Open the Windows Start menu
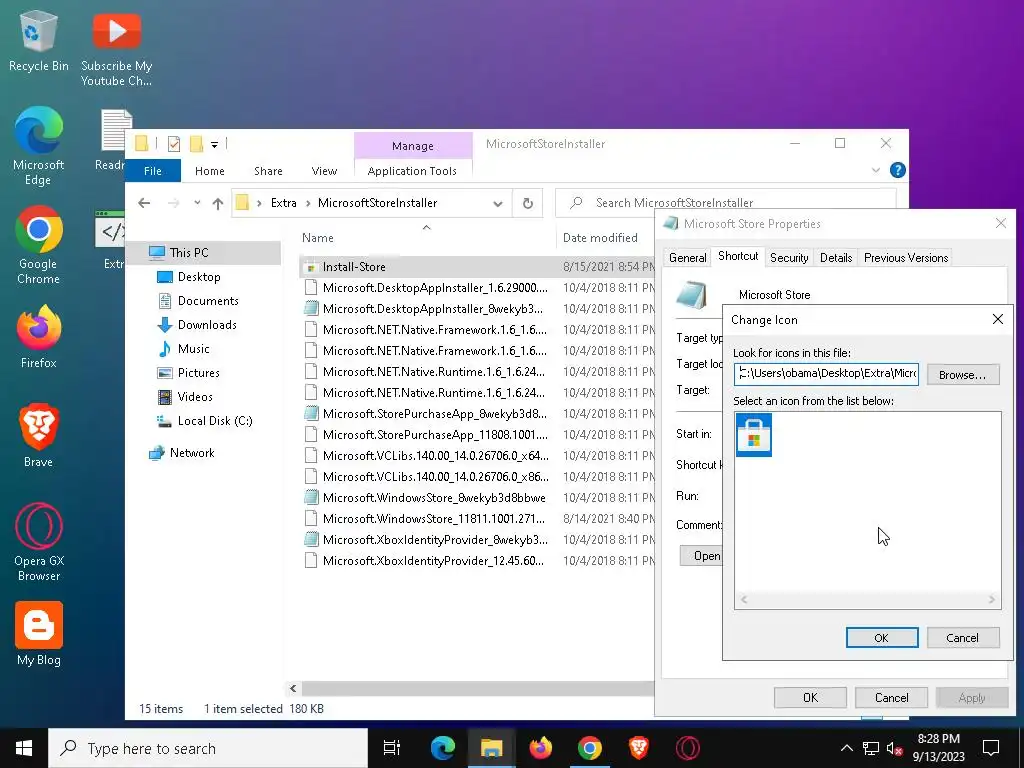Image resolution: width=1024 pixels, height=768 pixels. click(x=24, y=748)
